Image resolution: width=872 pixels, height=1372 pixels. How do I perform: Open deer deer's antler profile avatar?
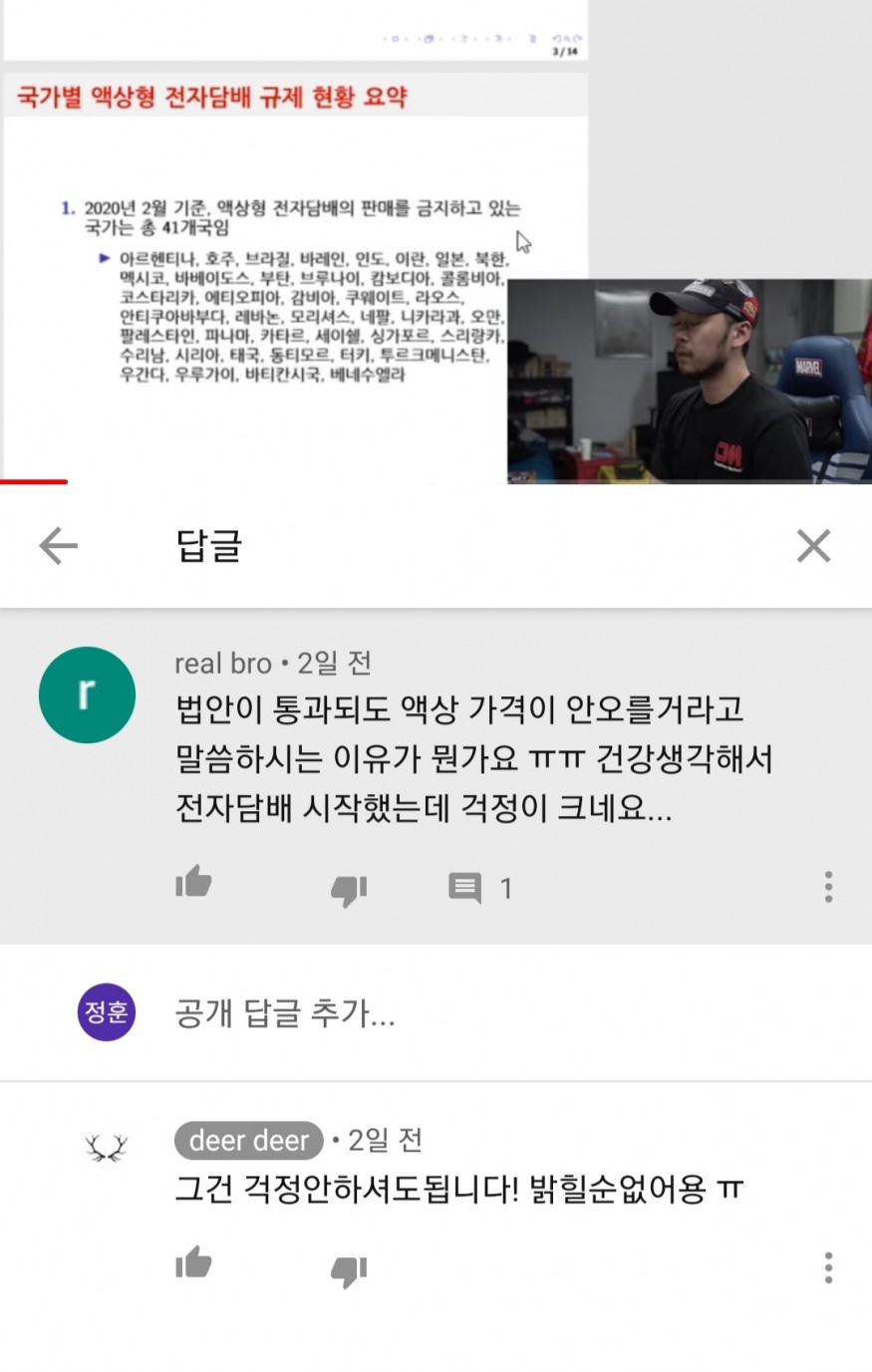(x=107, y=1149)
